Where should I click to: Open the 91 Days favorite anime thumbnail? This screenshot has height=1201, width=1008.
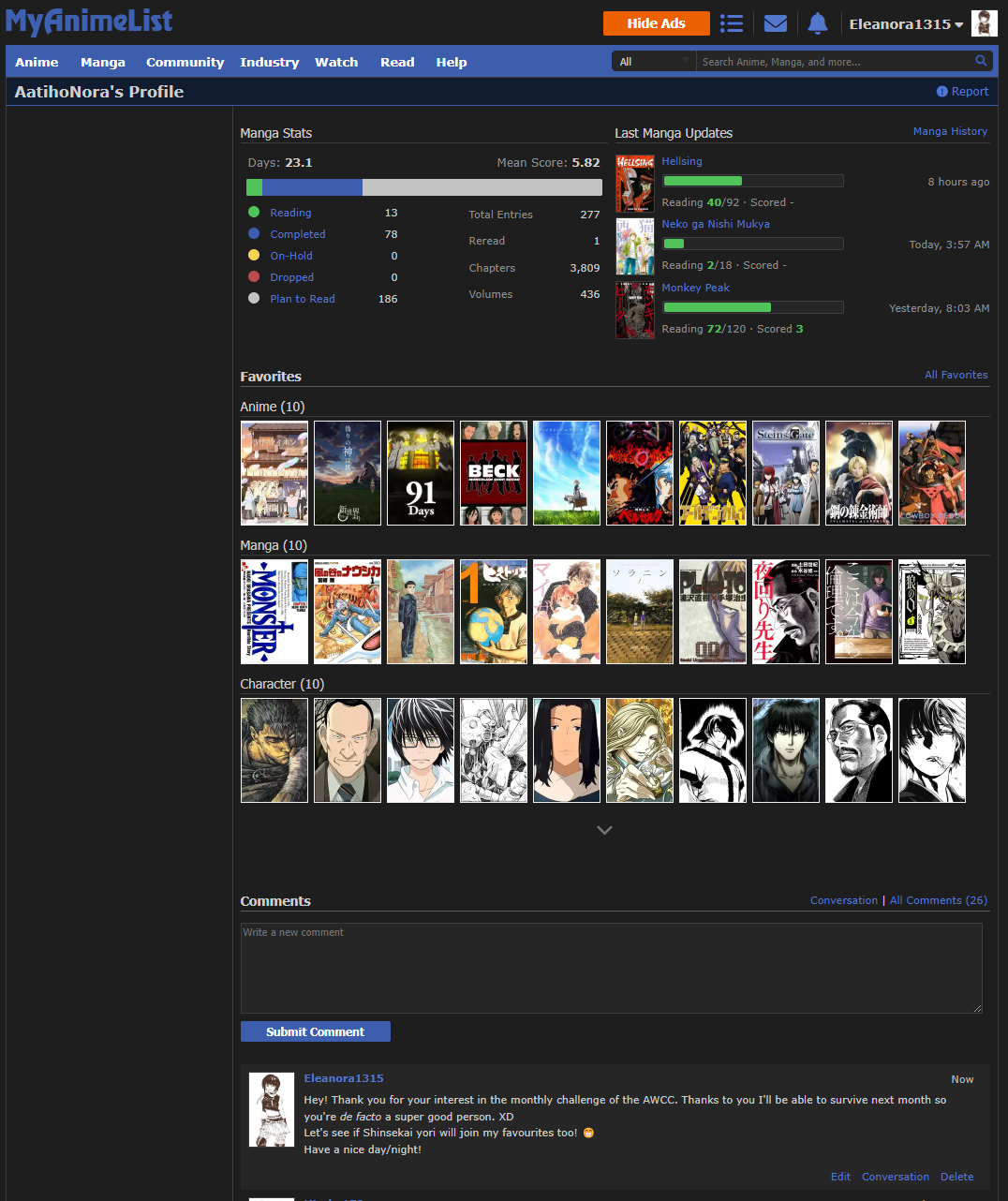421,473
